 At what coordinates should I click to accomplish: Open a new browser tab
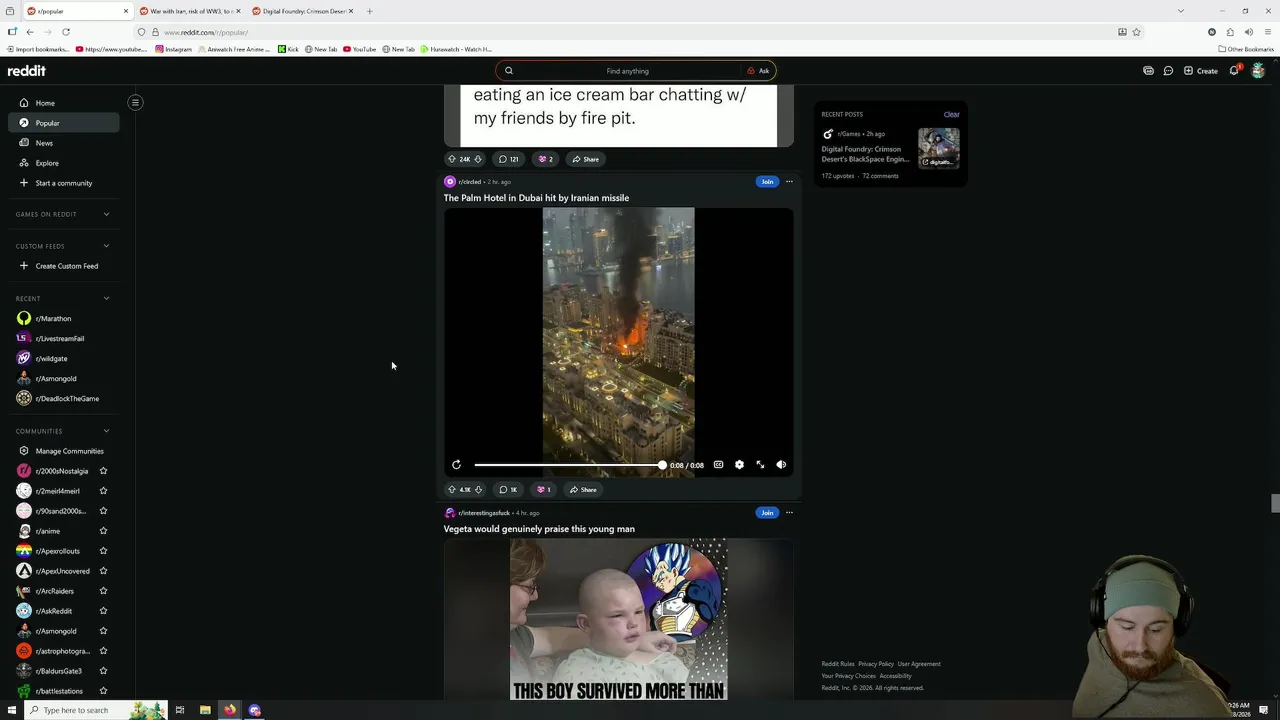point(369,11)
